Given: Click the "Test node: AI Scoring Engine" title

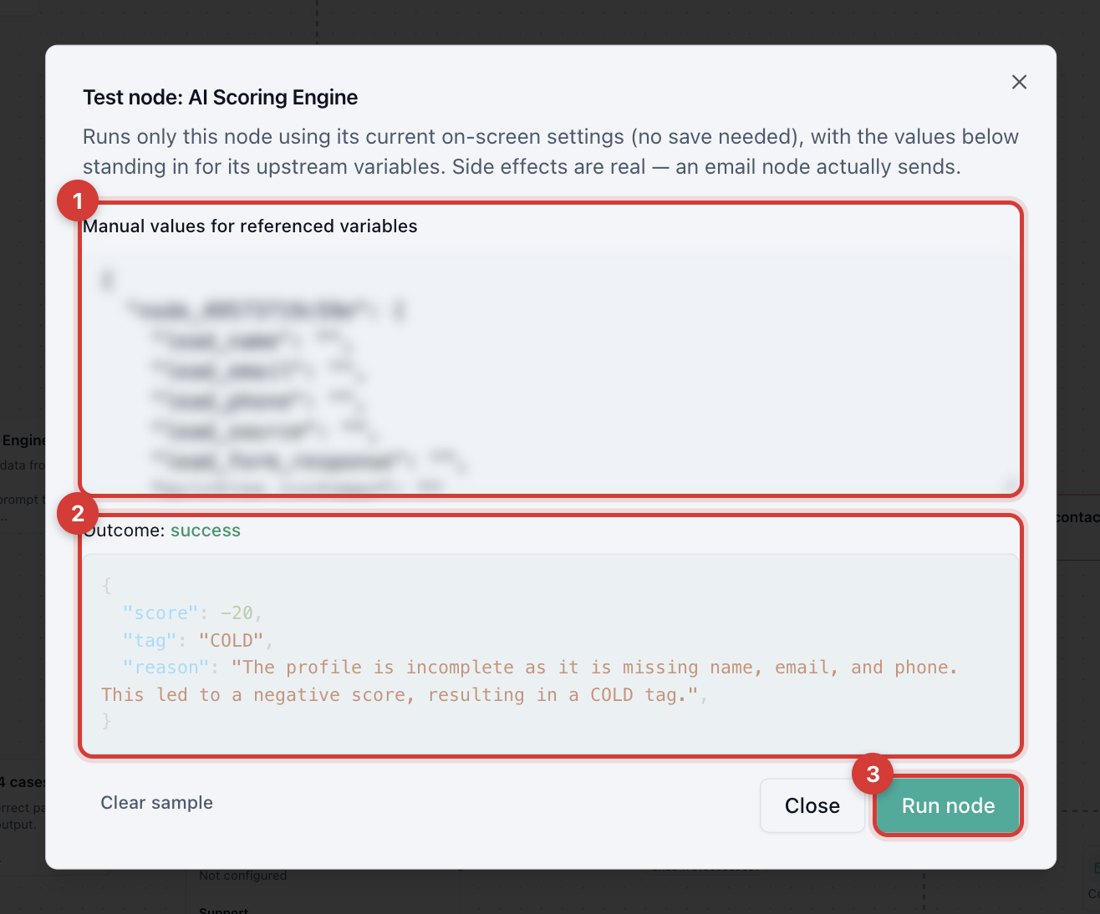Looking at the screenshot, I should (x=220, y=97).
